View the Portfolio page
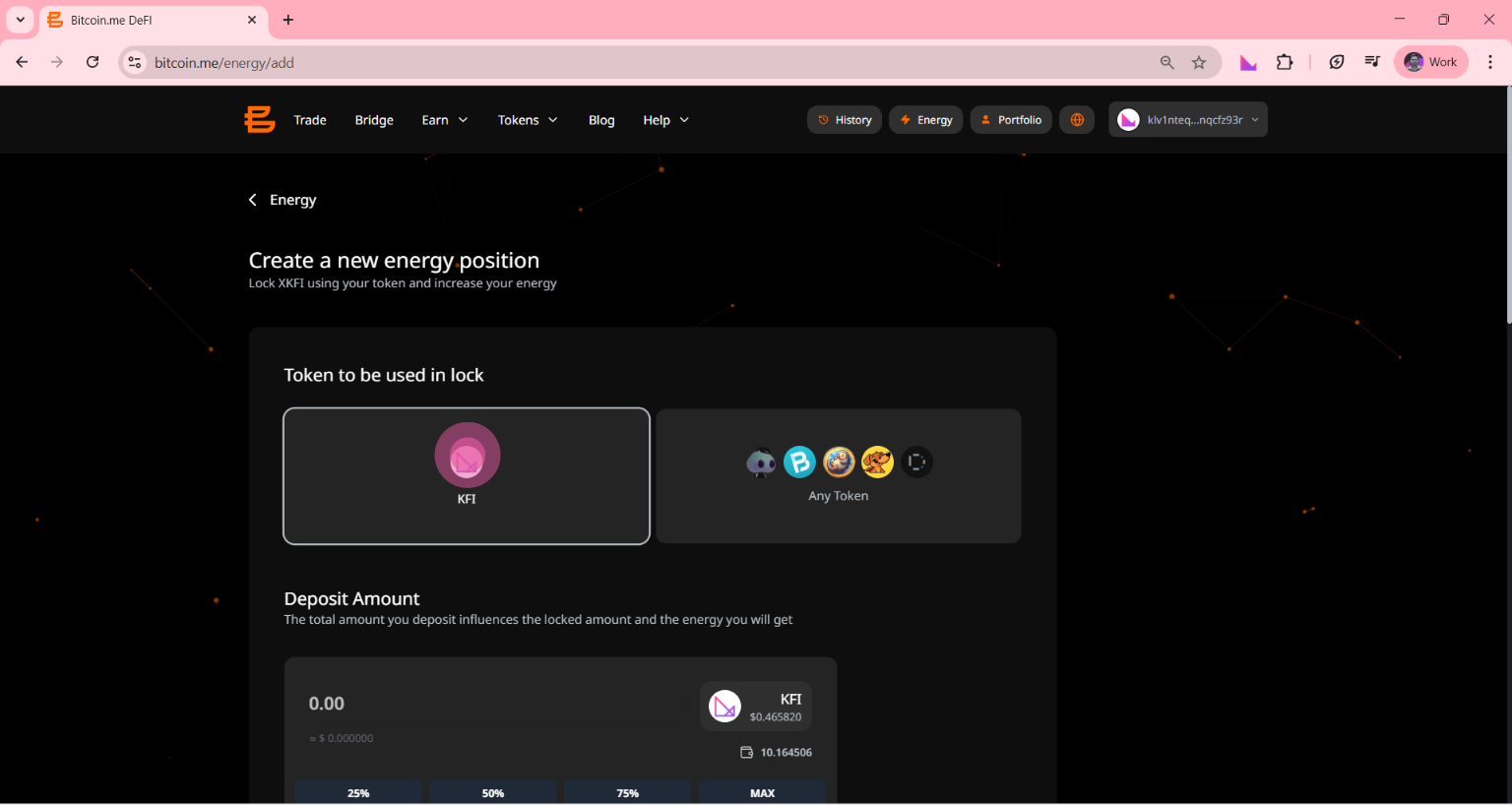 point(1011,120)
